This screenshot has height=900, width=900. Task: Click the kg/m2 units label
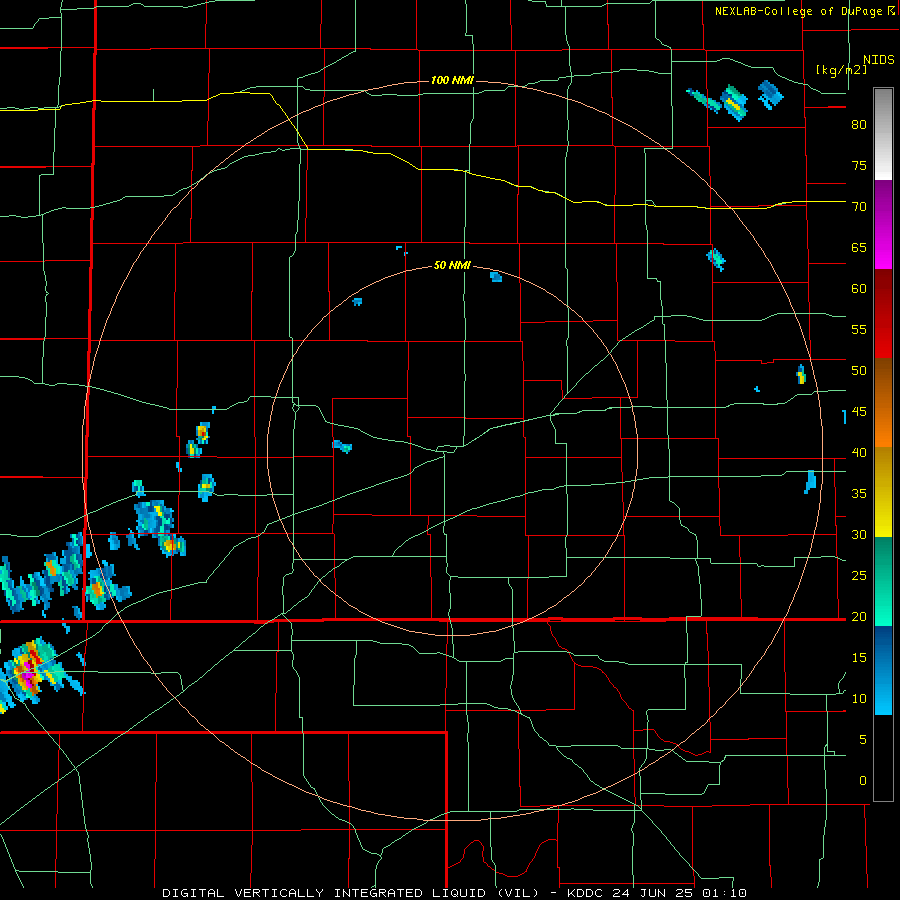tap(842, 70)
